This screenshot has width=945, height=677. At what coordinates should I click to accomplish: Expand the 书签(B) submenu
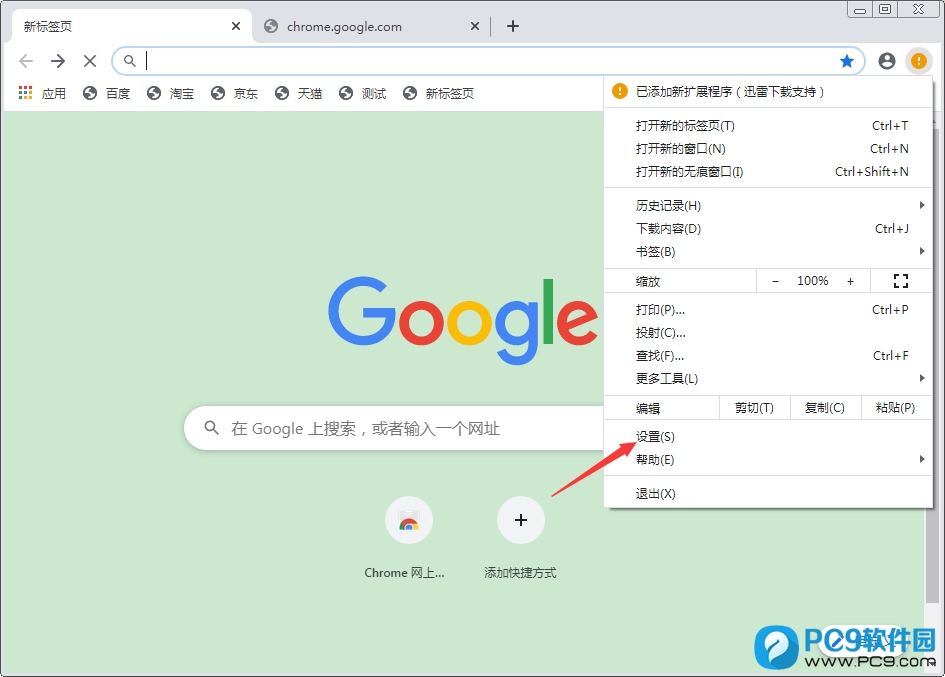[768, 251]
